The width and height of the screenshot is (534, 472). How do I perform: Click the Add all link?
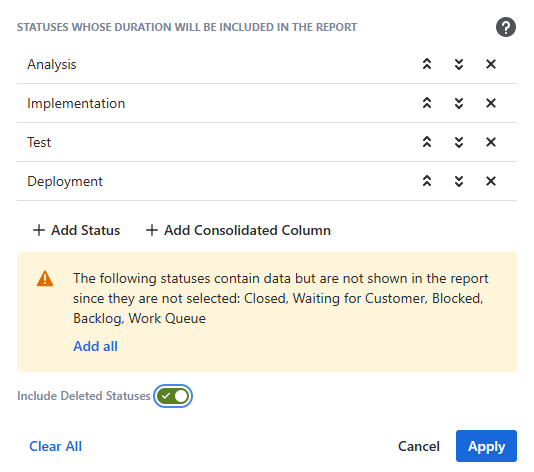point(95,346)
